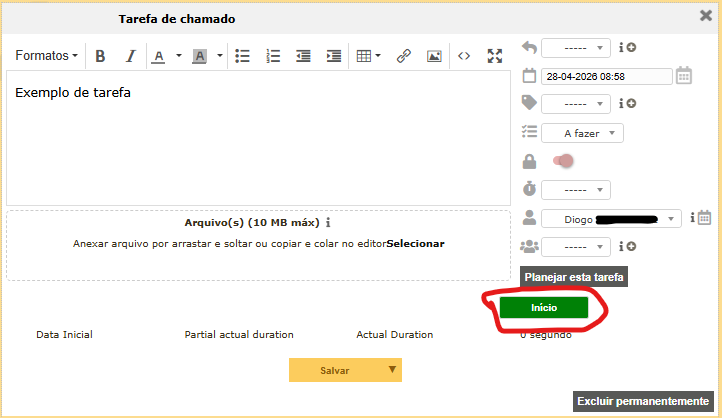This screenshot has width=722, height=418.
Task: Increase the text indent
Action: coord(334,56)
